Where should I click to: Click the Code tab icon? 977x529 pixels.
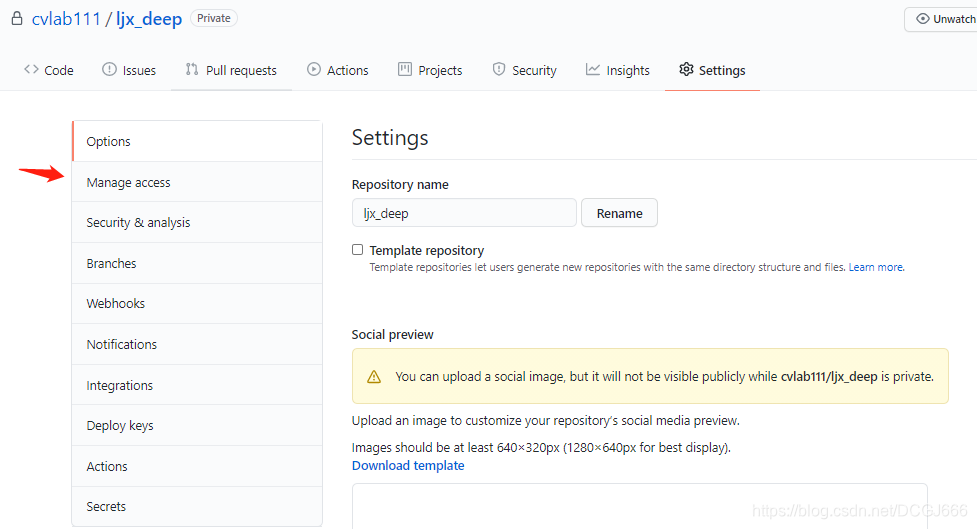(31, 70)
